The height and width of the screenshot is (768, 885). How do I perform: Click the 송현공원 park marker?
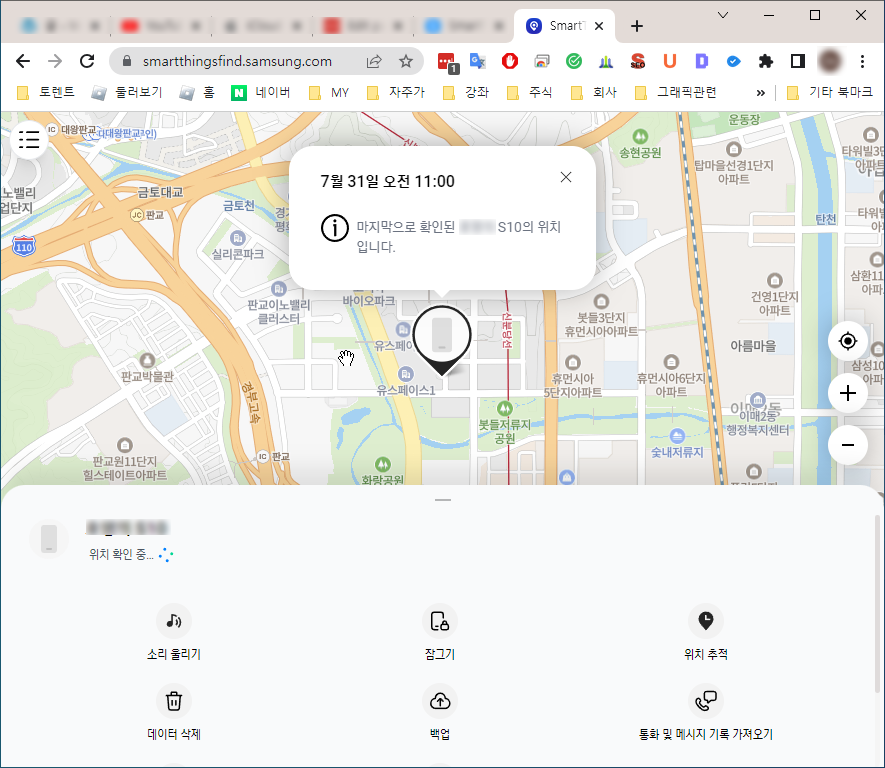(640, 137)
